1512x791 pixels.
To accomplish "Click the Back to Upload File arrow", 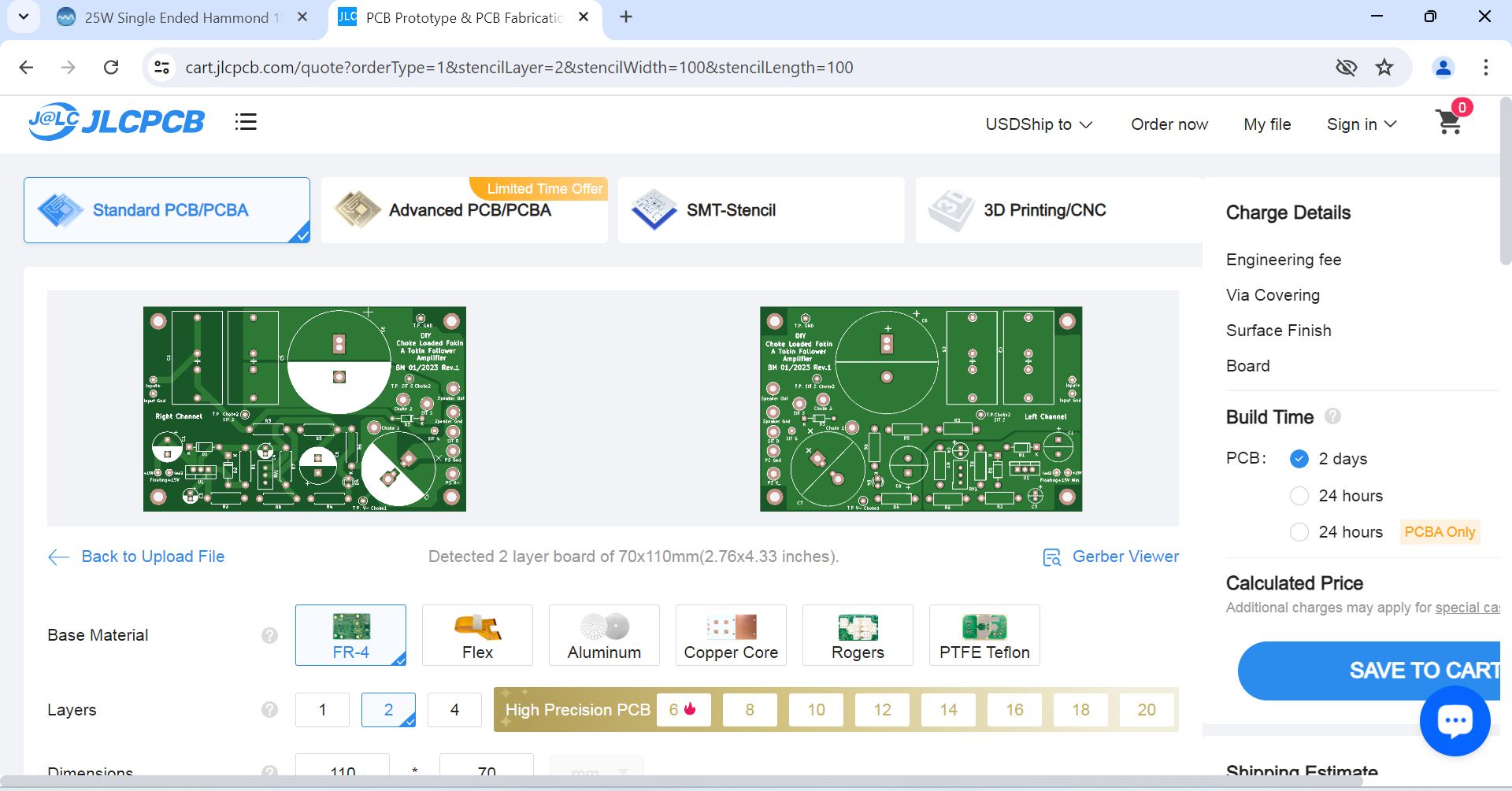I will click(58, 557).
